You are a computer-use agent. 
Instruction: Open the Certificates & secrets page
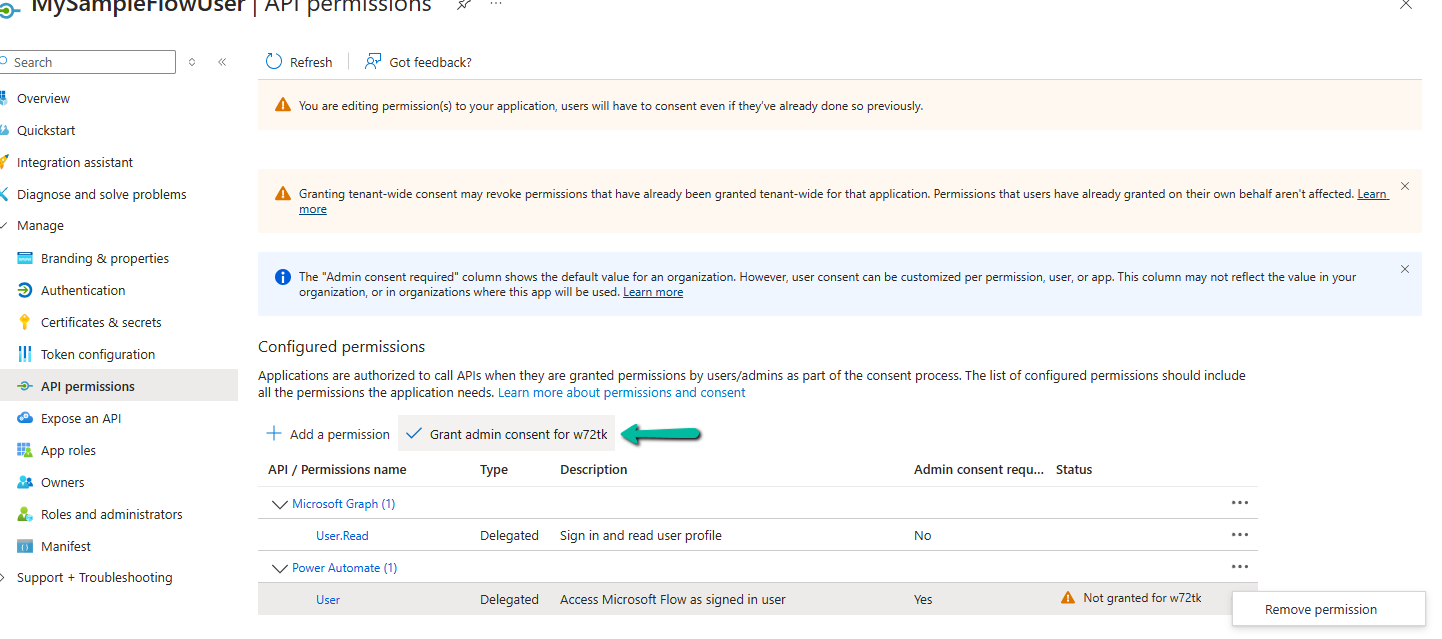tap(100, 322)
